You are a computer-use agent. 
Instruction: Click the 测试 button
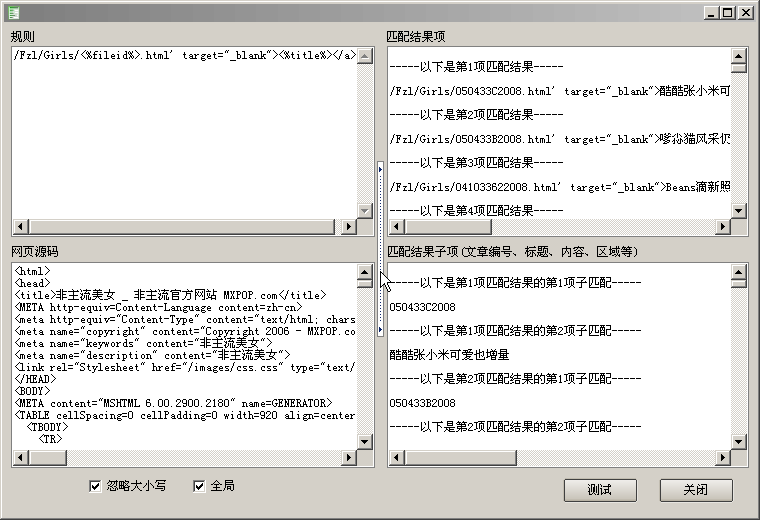600,490
